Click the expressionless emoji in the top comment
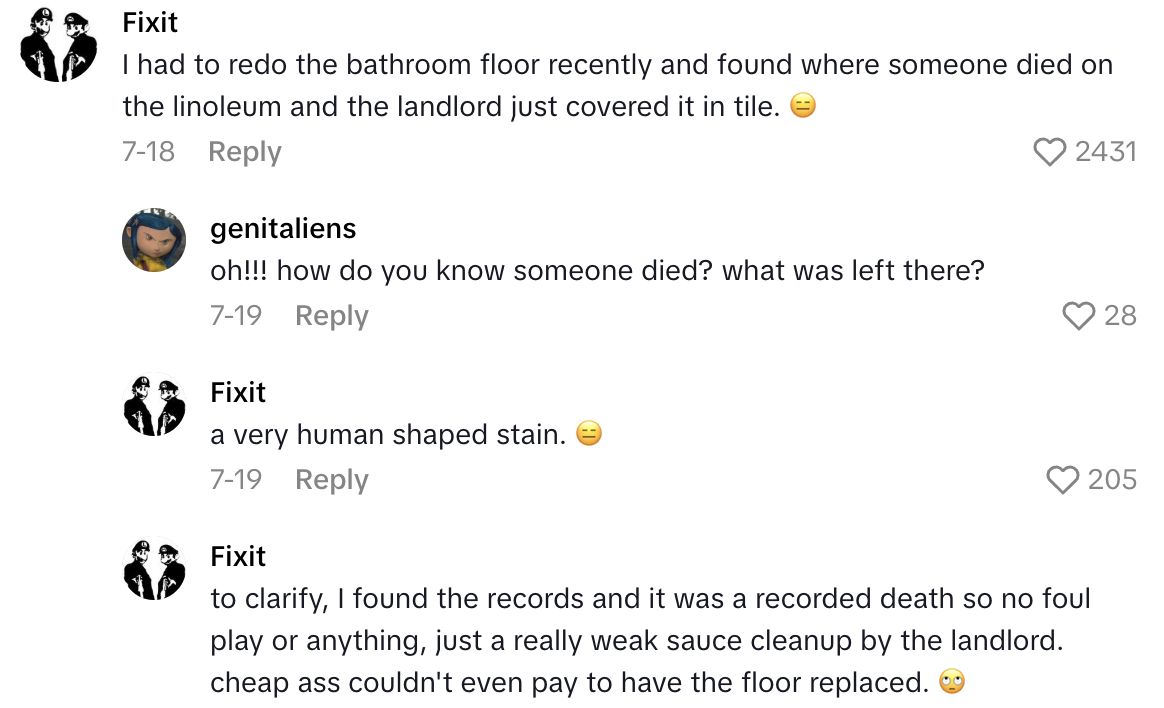Image resolution: width=1164 pixels, height=708 pixels. (x=803, y=105)
